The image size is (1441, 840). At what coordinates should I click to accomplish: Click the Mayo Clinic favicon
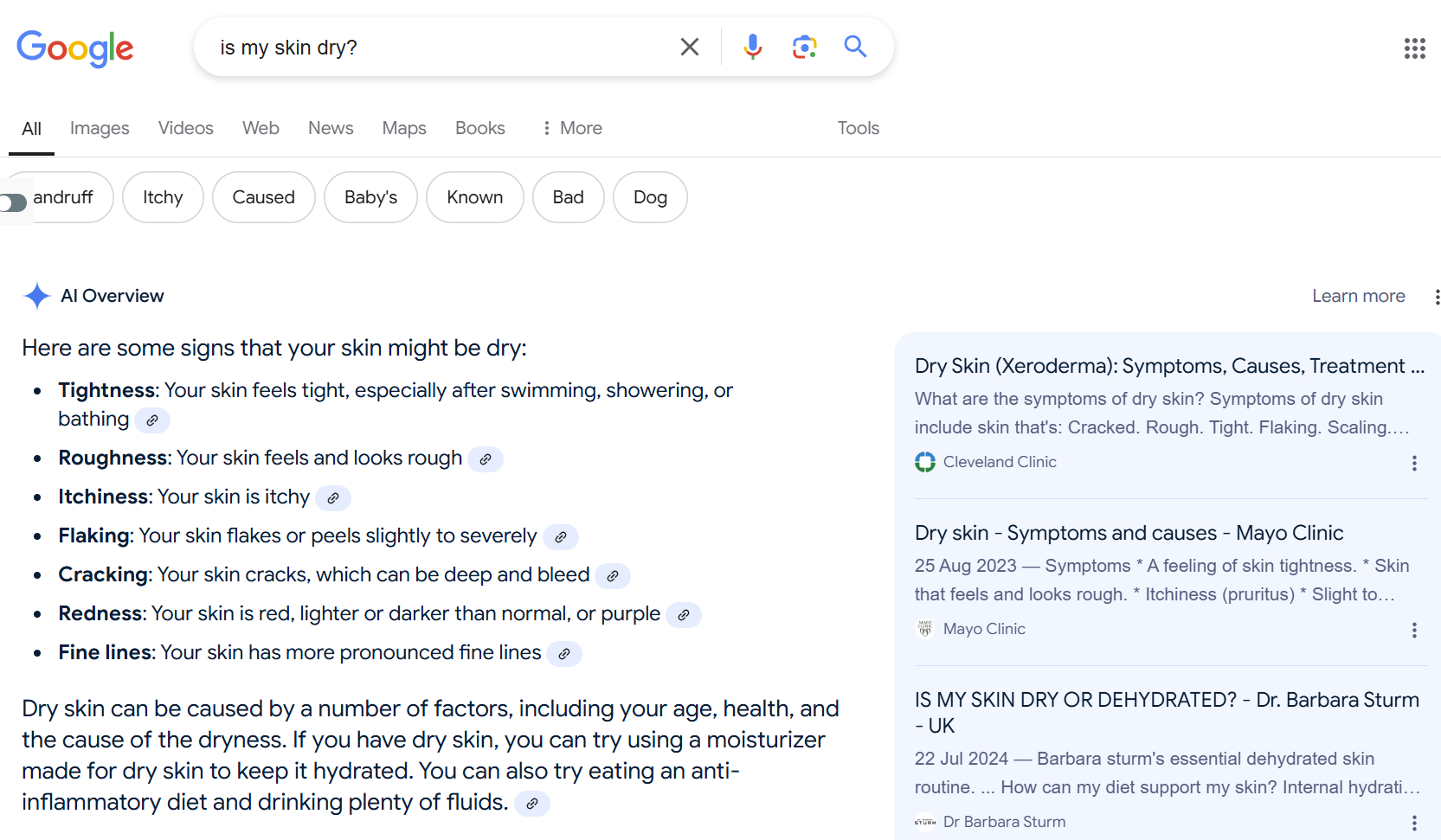click(925, 629)
